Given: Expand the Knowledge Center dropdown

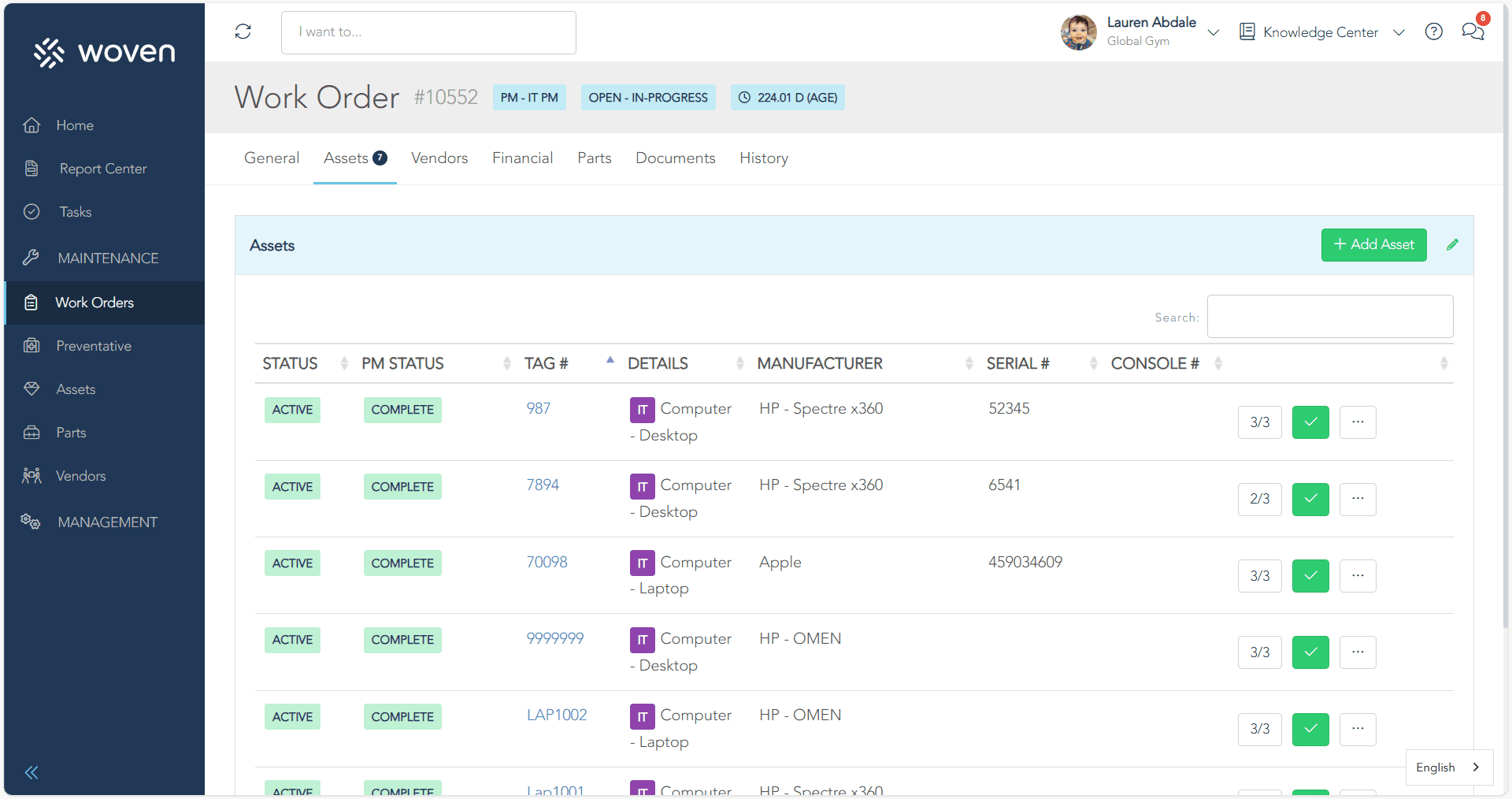Looking at the screenshot, I should coord(1399,32).
